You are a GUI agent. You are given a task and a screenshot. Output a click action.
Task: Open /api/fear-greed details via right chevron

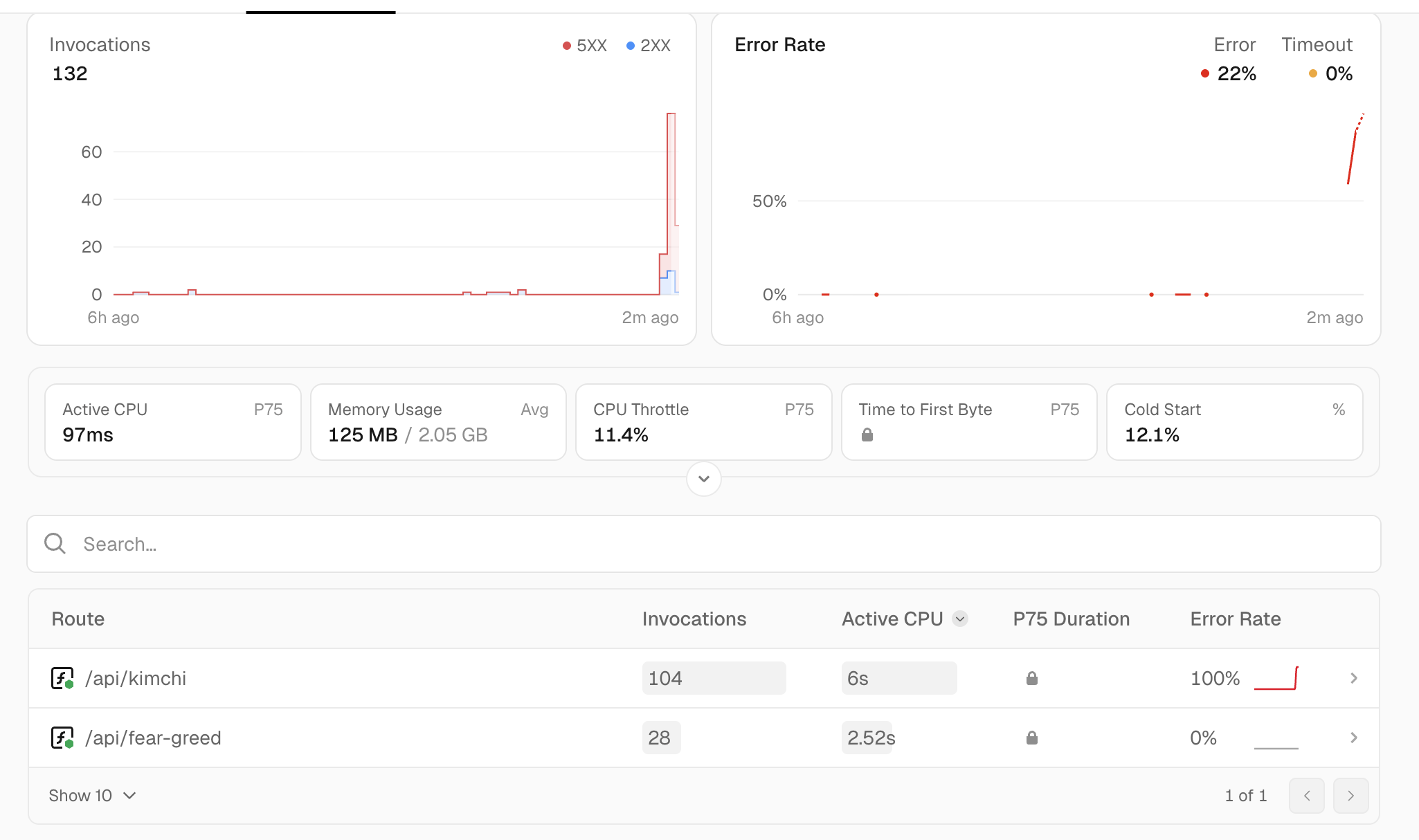(x=1353, y=738)
